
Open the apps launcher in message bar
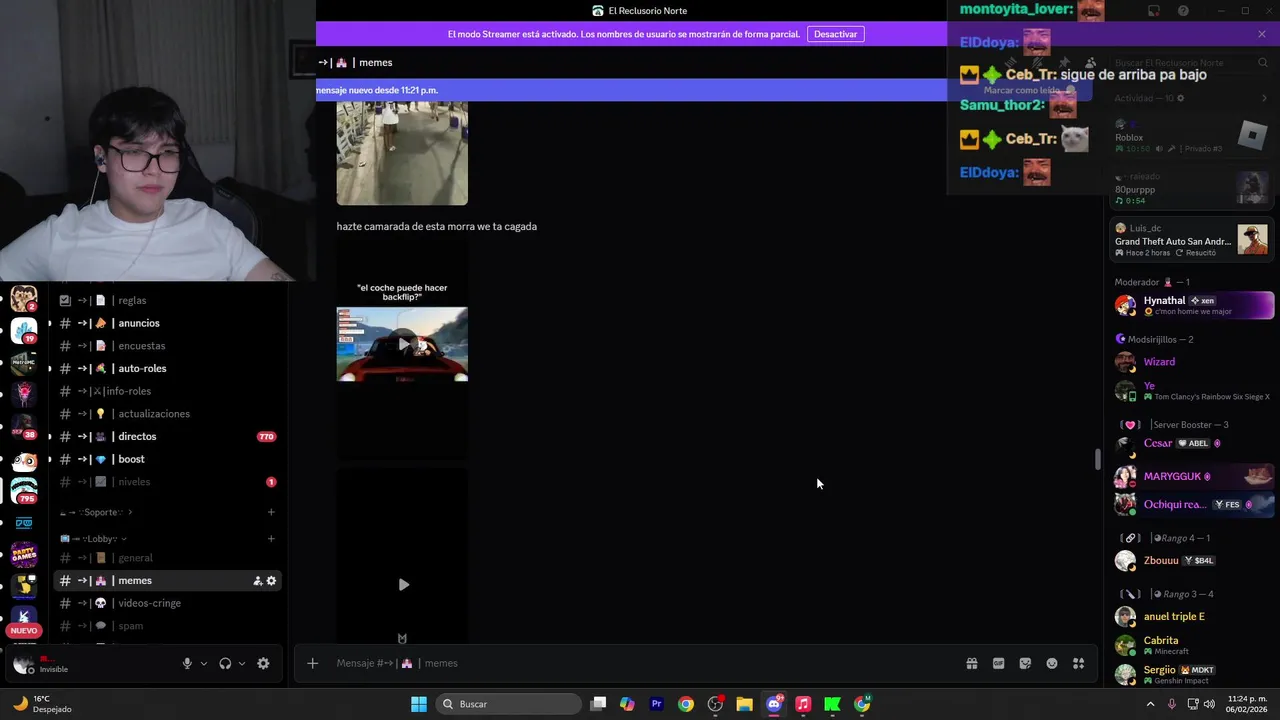1079,663
